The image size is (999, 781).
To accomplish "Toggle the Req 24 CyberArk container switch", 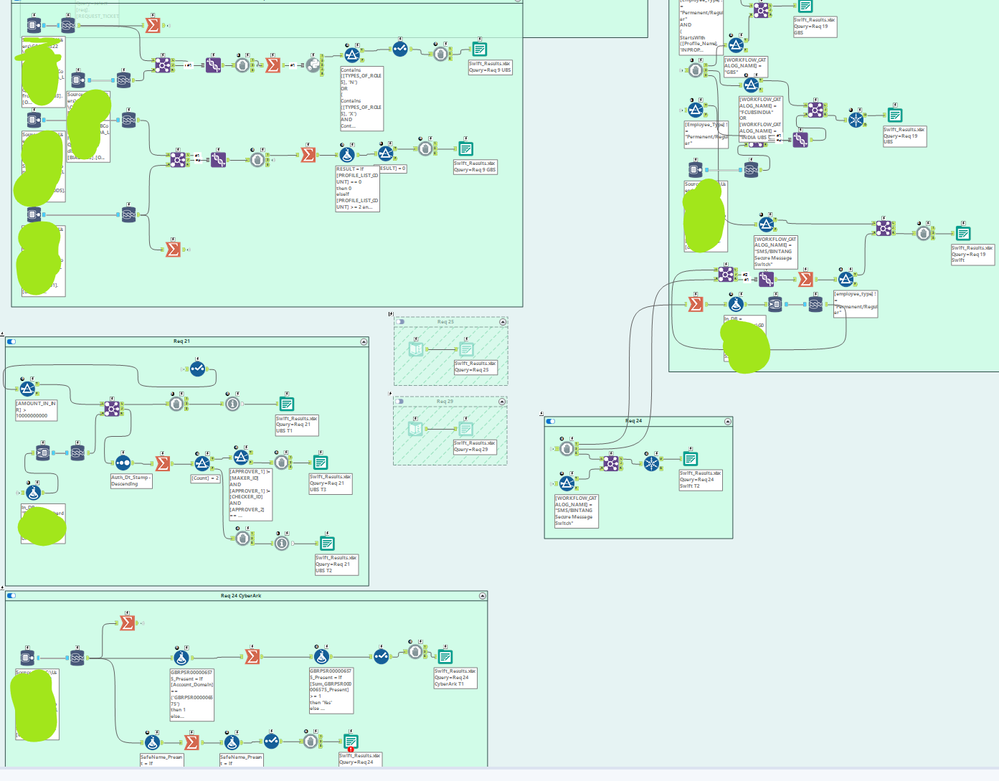I will pos(12,594).
